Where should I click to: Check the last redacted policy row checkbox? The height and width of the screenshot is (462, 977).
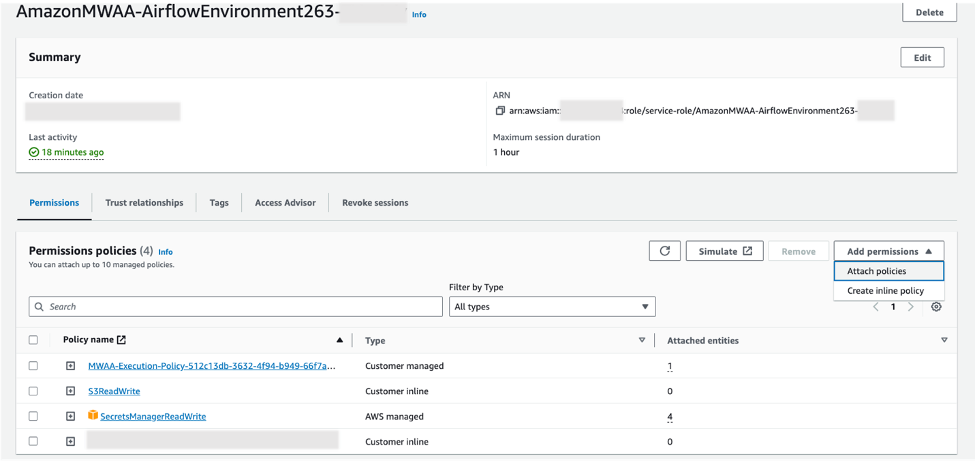[x=34, y=441]
